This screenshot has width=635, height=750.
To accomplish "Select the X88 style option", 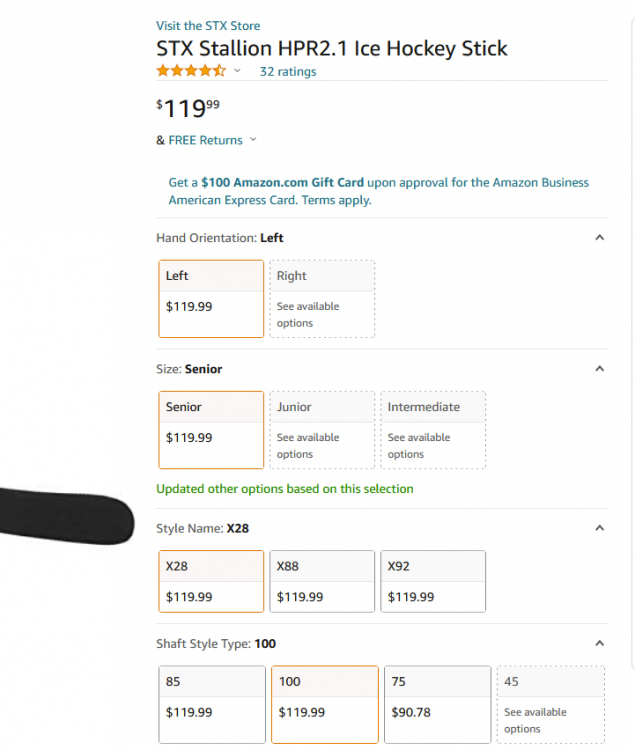I will tap(322, 581).
